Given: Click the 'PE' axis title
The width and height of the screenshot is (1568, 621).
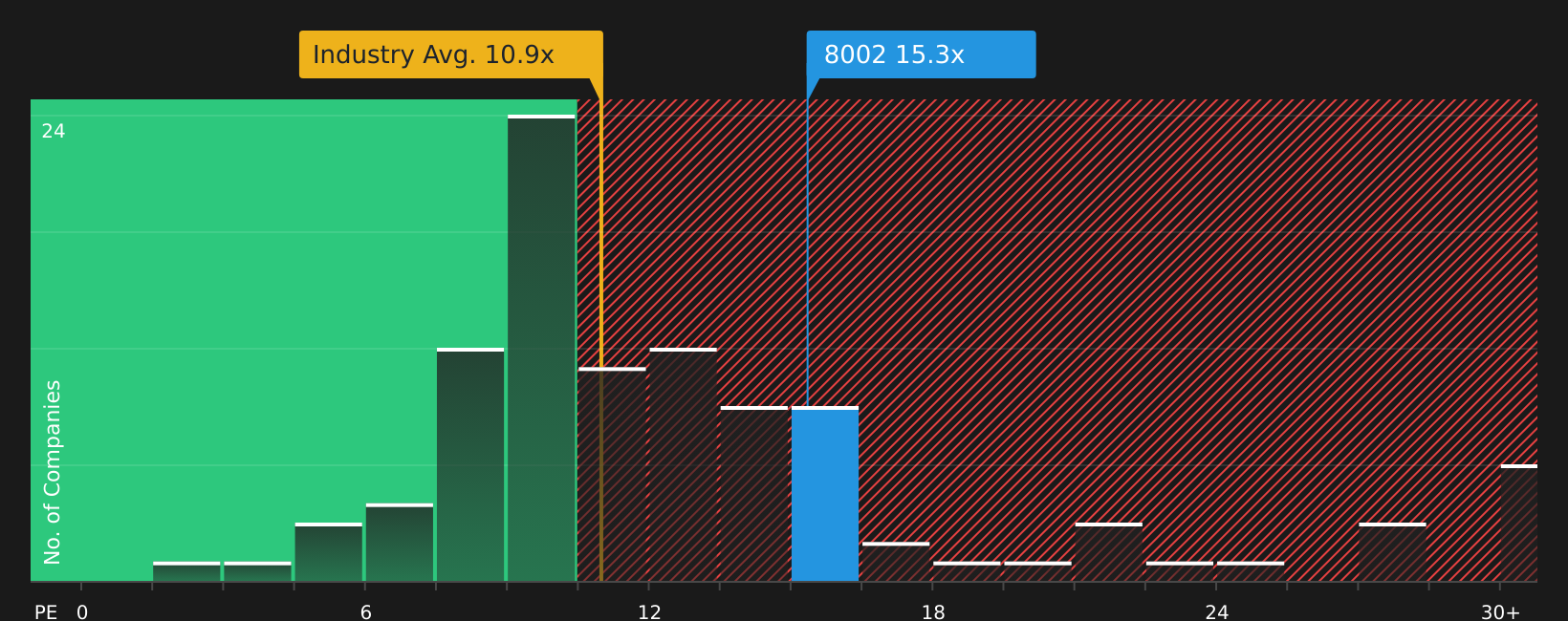Looking at the screenshot, I should pos(46,612).
